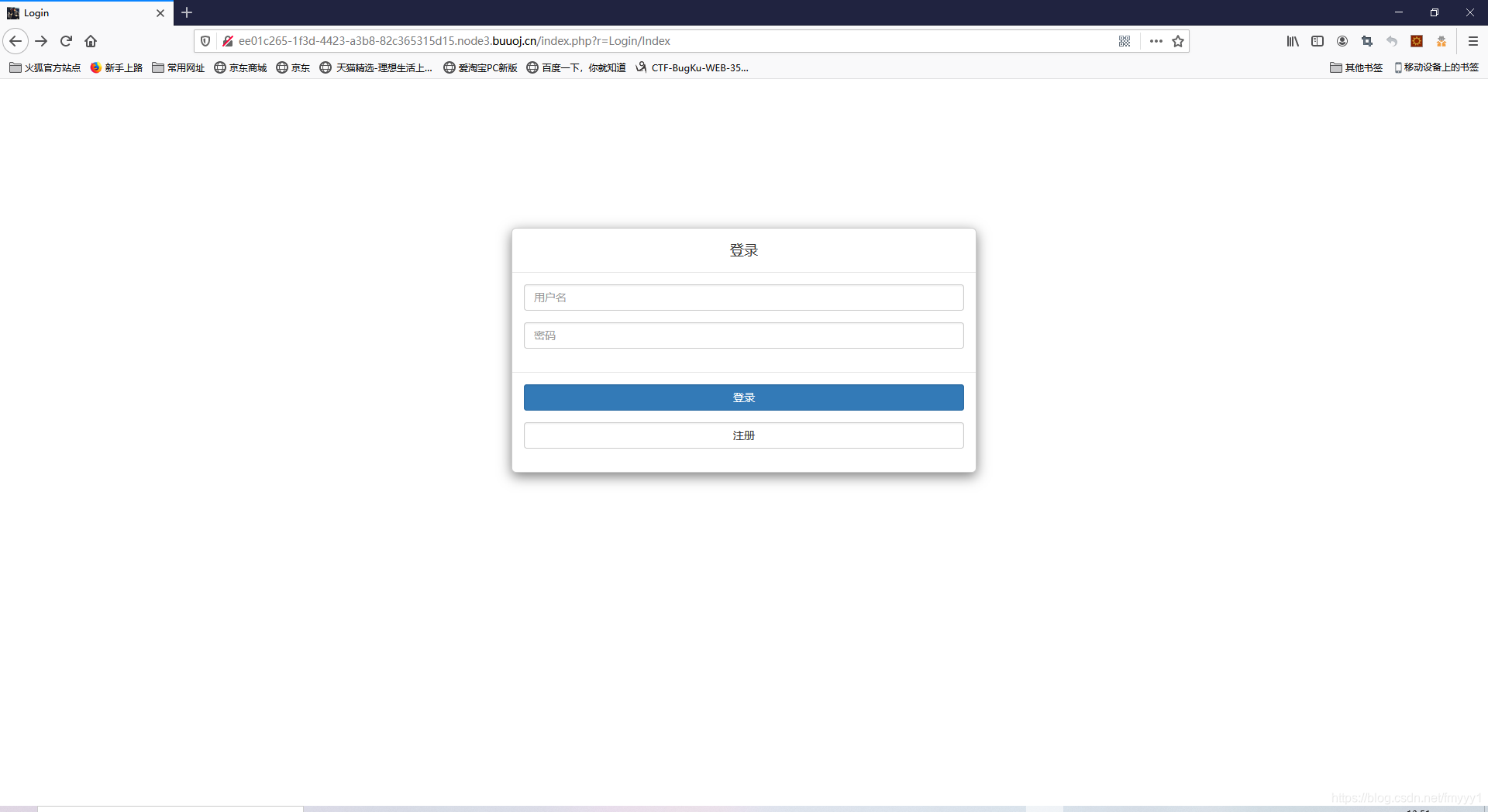Screen dimensions: 1488x812
Task: Open CTF-BugKu-WEB bookmark
Action: [692, 67]
